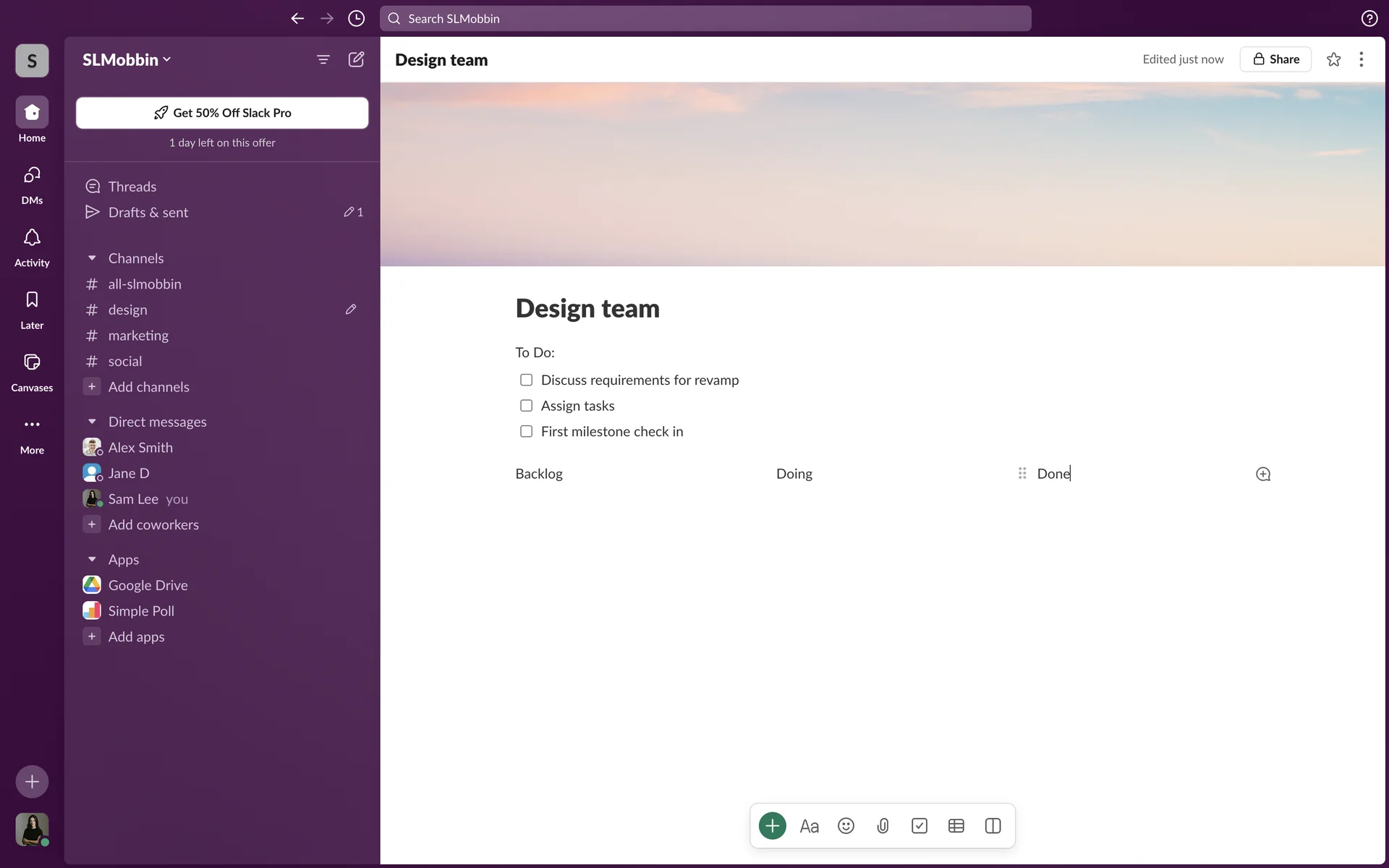
Task: Open the SLMobbin workspace dropdown
Action: (x=127, y=59)
